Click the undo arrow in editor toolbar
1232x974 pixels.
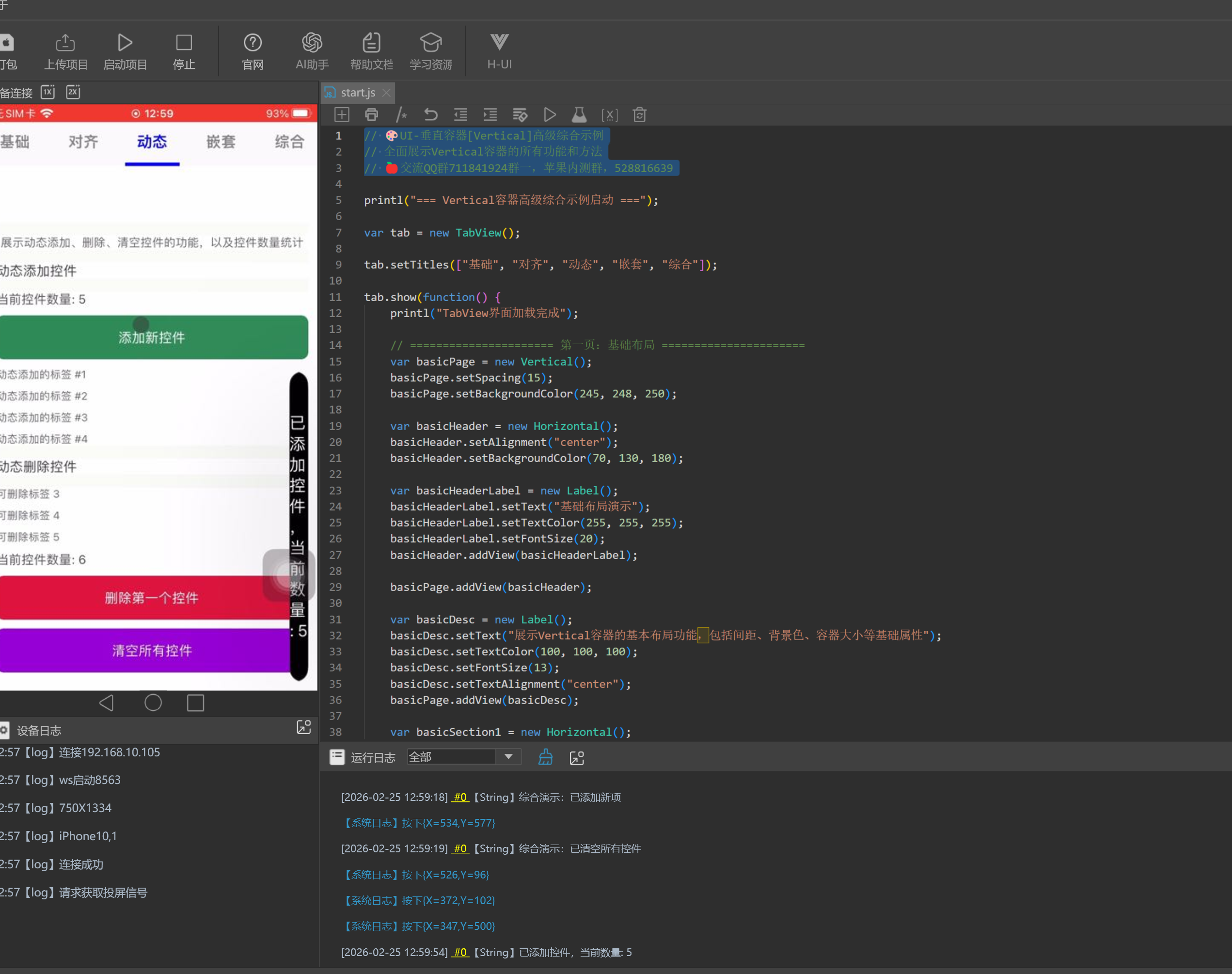(x=431, y=115)
